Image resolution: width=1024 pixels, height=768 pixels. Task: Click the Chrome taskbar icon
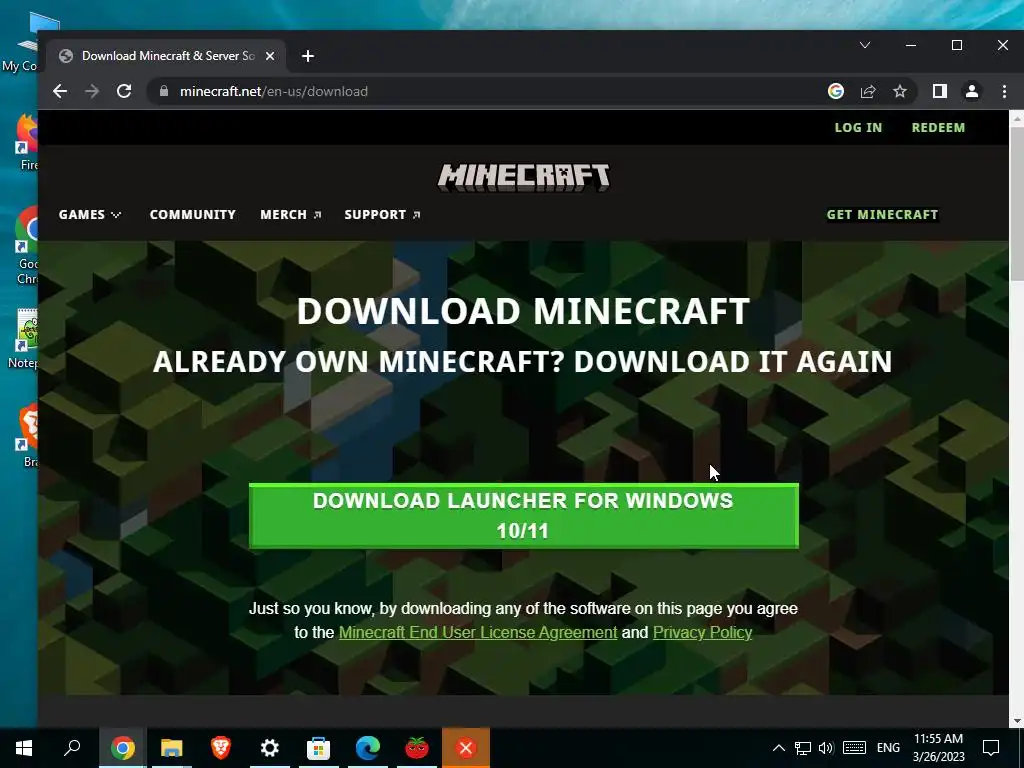coord(123,748)
